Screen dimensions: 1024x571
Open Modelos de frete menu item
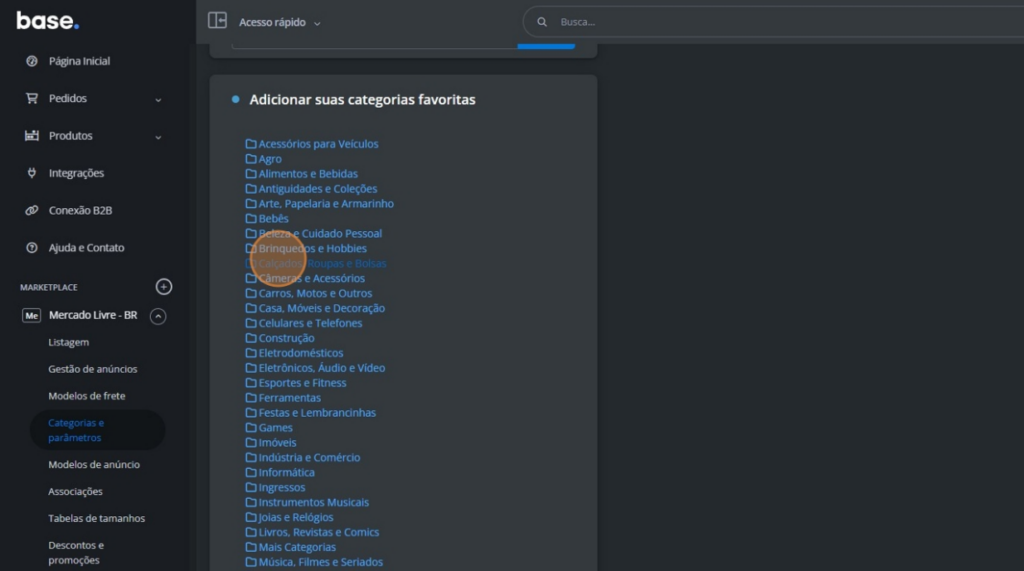click(x=87, y=396)
